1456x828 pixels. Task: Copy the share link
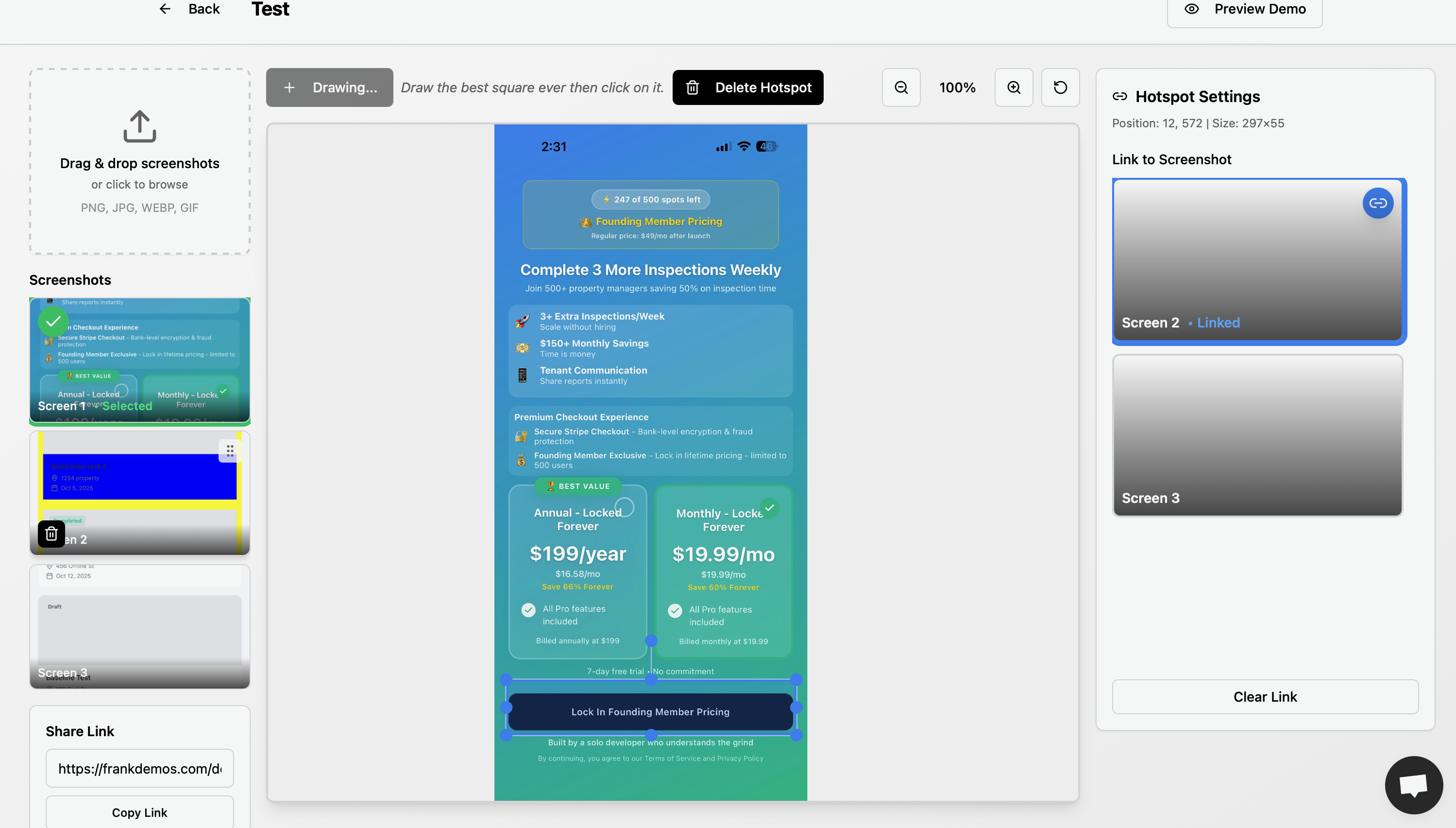[139, 812]
